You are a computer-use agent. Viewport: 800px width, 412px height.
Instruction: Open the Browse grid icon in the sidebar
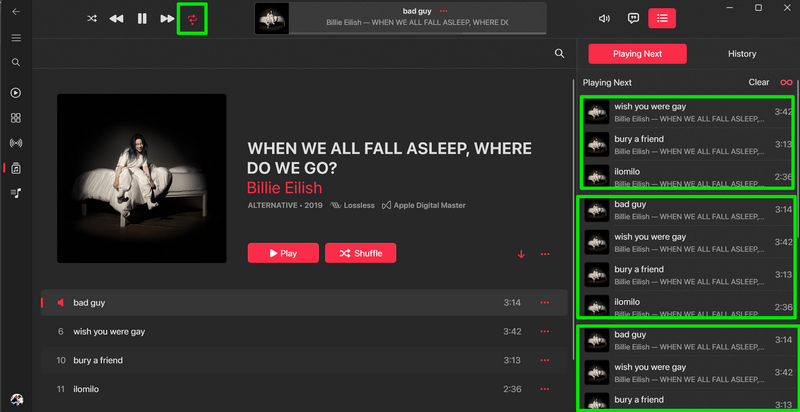click(16, 118)
